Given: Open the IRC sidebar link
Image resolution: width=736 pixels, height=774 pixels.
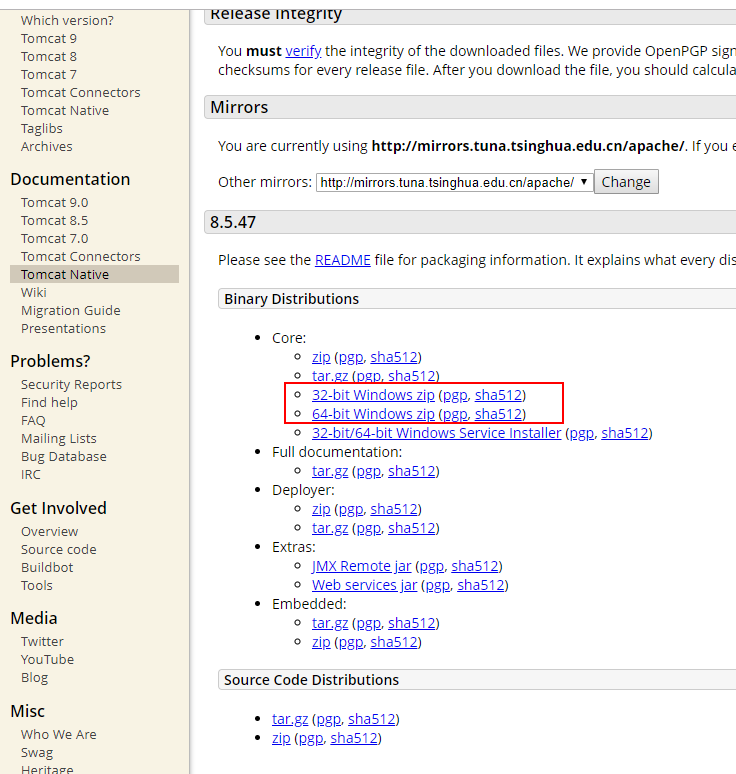Looking at the screenshot, I should [31, 475].
